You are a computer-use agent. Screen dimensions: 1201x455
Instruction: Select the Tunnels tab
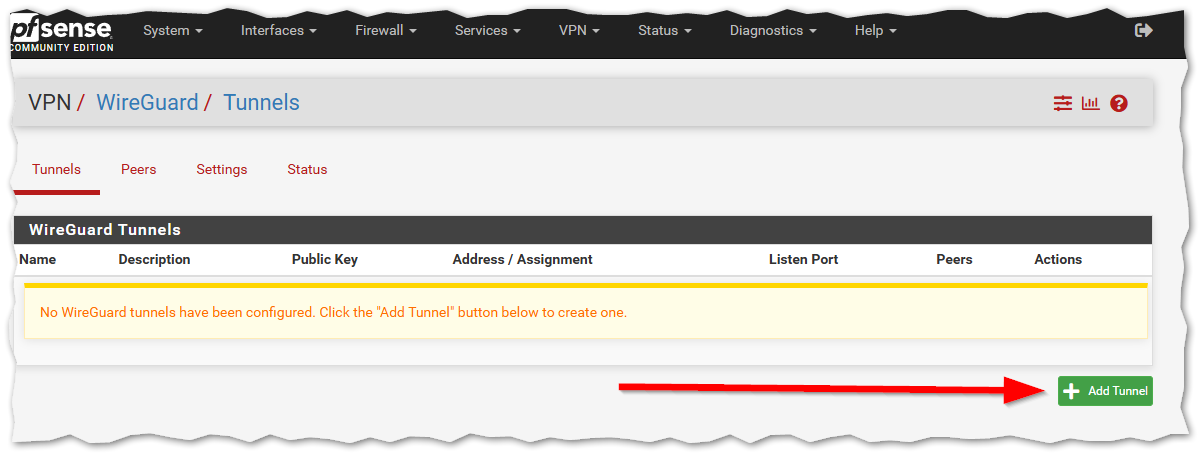(x=56, y=170)
